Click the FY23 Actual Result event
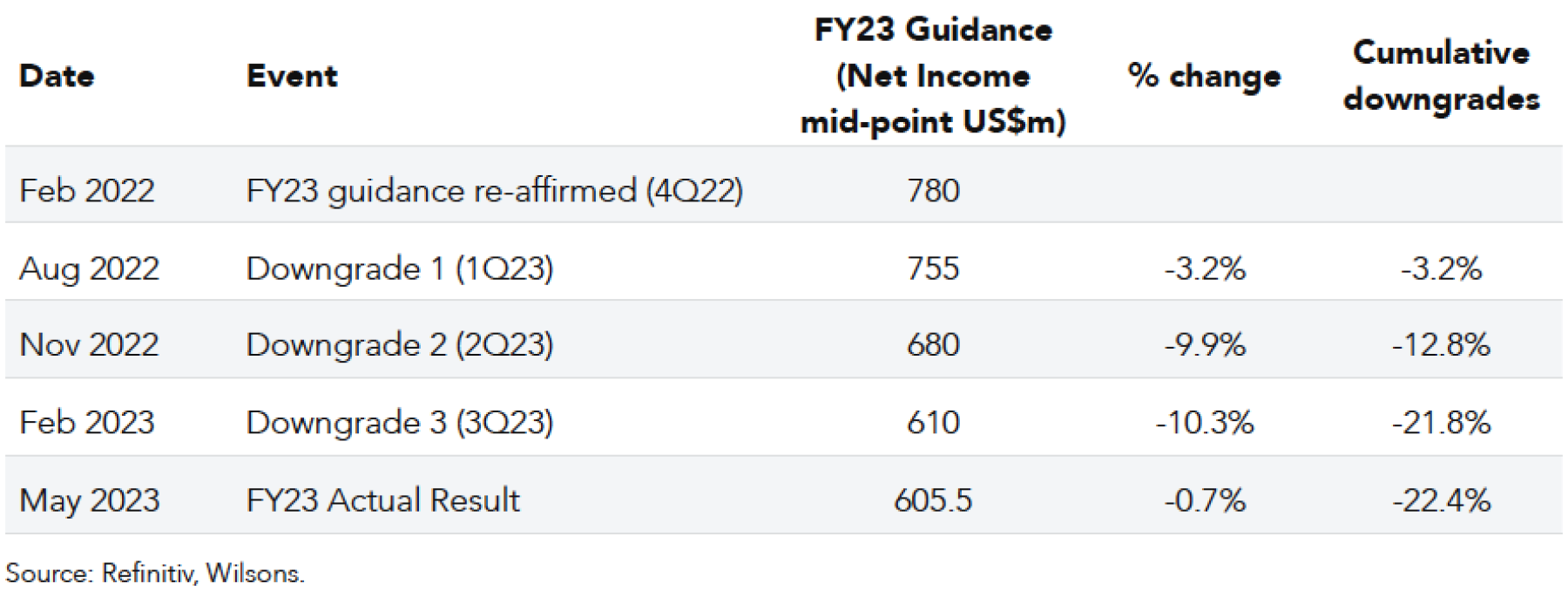The width and height of the screenshot is (1568, 591). (x=383, y=500)
